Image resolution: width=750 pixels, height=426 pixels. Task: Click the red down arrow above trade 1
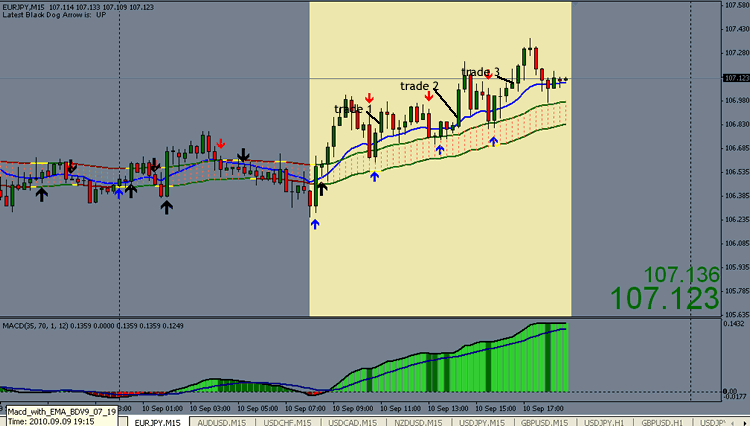click(x=369, y=98)
